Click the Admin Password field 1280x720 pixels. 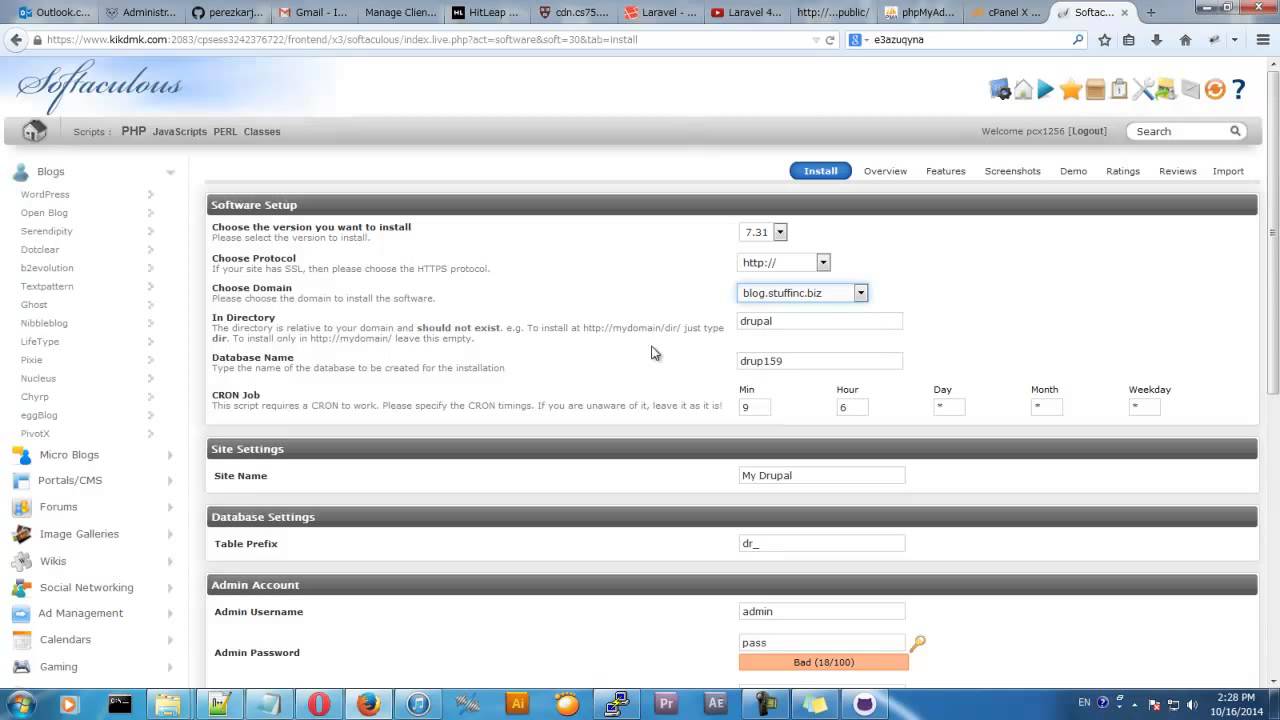pyautogui.click(x=822, y=643)
